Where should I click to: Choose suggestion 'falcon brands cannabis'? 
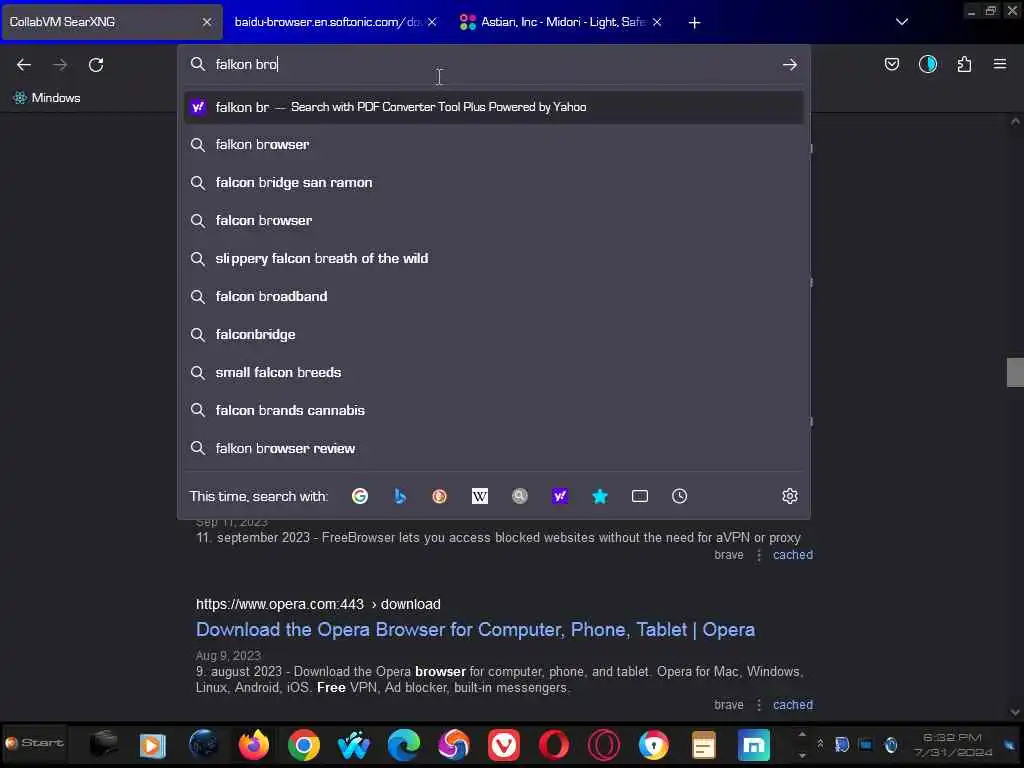(493, 410)
